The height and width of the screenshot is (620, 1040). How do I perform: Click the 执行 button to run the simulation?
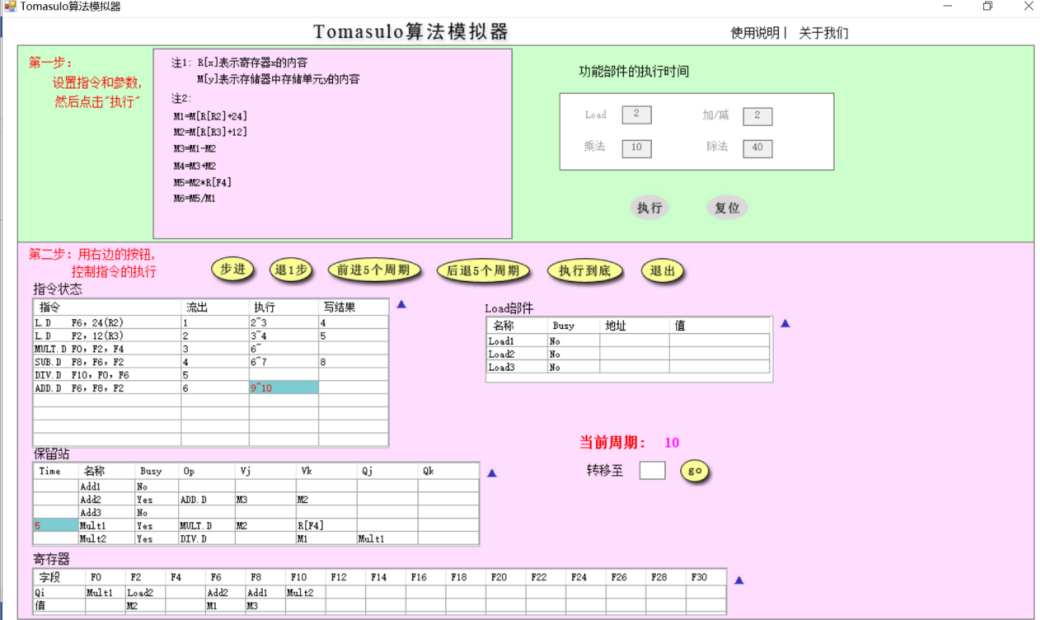649,206
